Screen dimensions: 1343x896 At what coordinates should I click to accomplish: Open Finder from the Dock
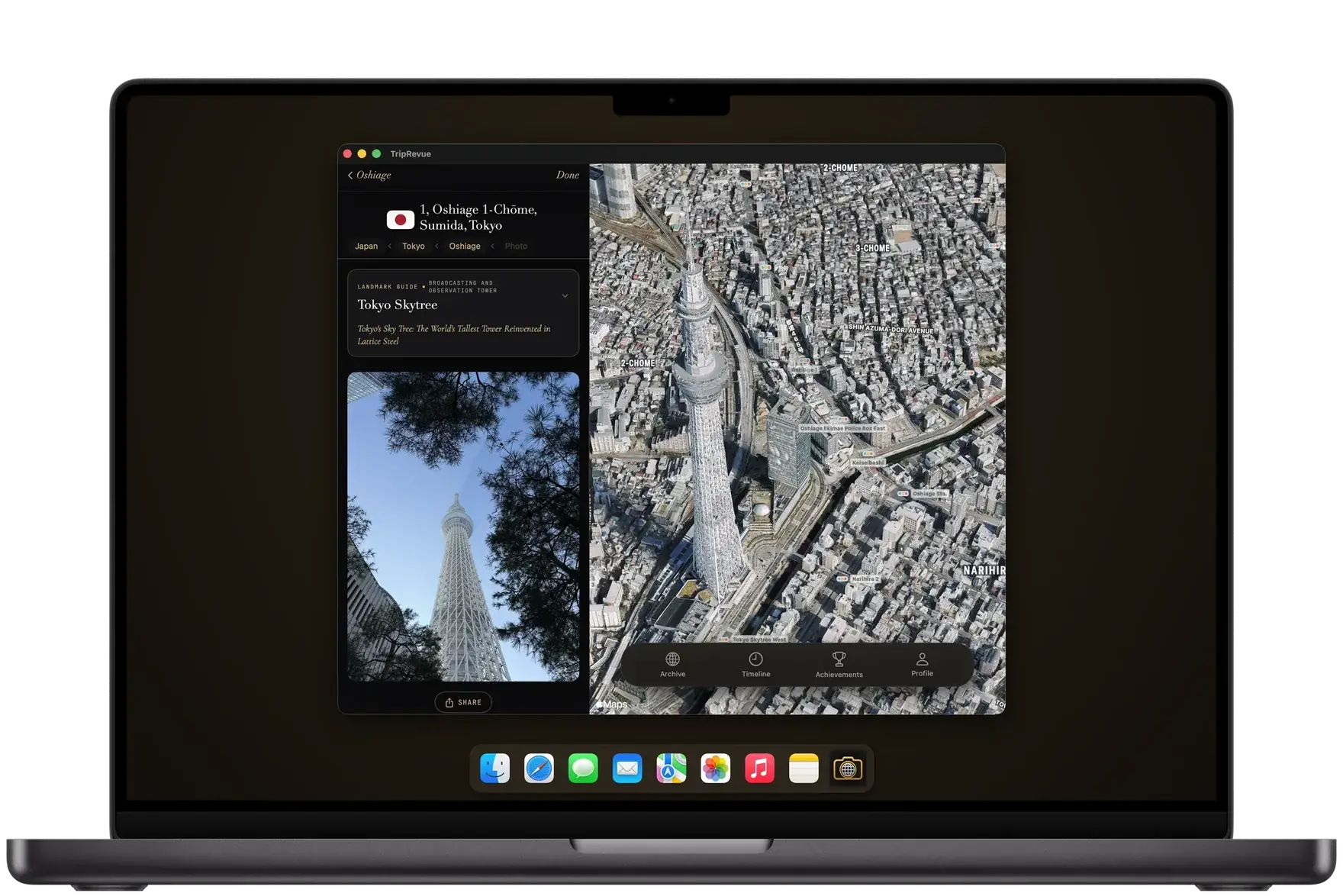point(495,769)
